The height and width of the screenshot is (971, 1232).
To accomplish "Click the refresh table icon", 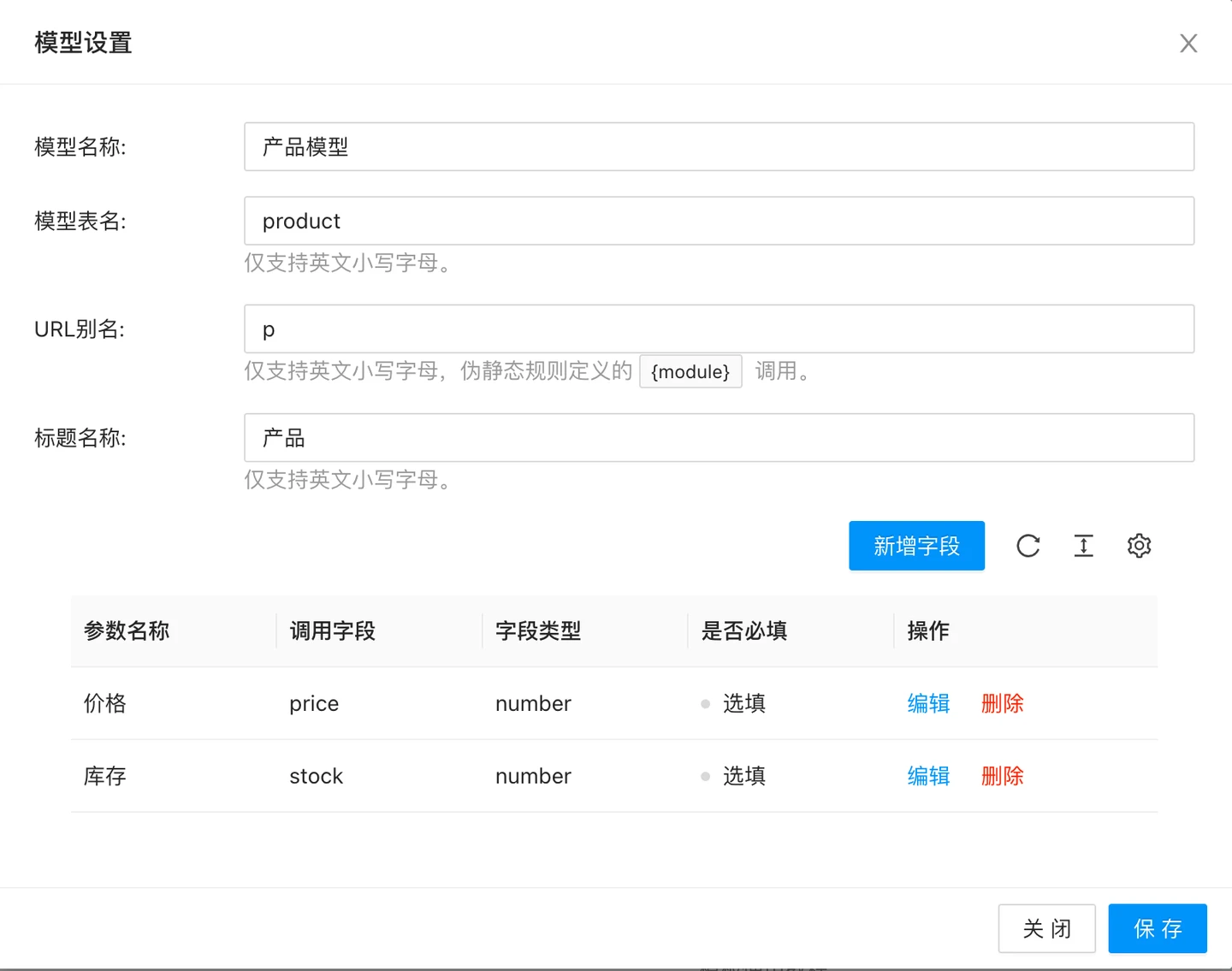I will tap(1028, 546).
